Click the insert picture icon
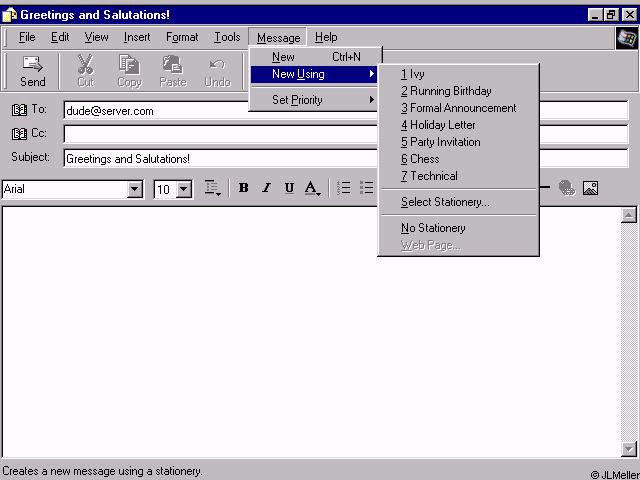The height and width of the screenshot is (480, 640). pos(591,188)
